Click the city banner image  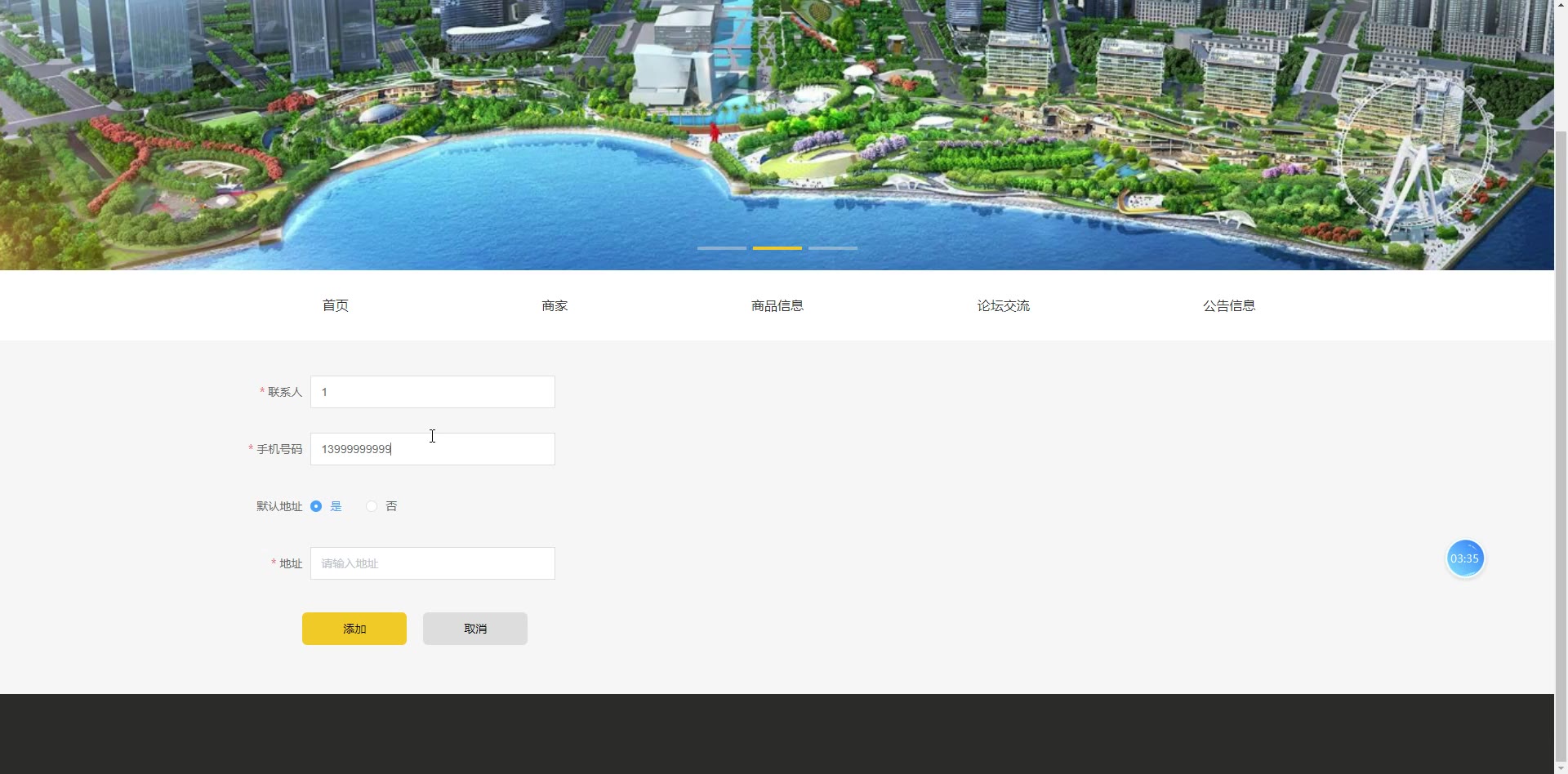[x=777, y=135]
